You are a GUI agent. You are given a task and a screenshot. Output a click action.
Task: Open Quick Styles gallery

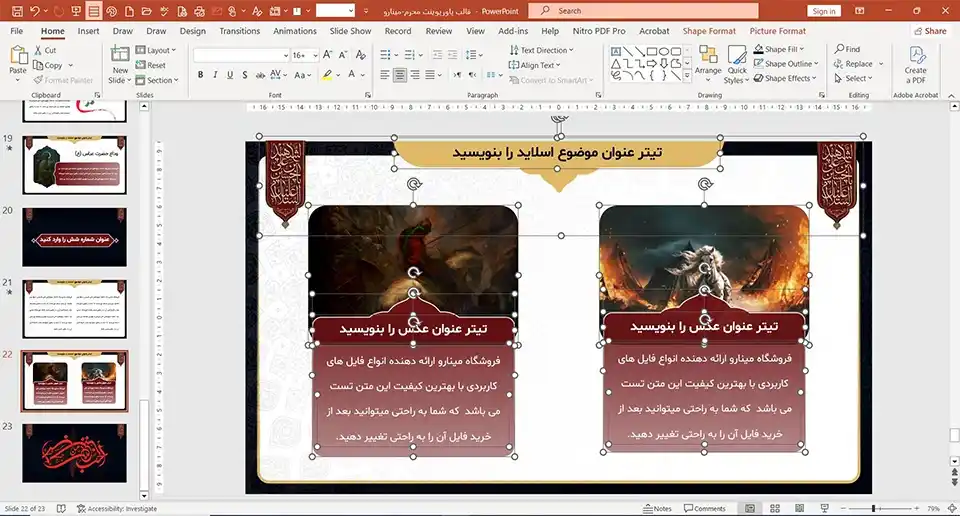click(737, 64)
